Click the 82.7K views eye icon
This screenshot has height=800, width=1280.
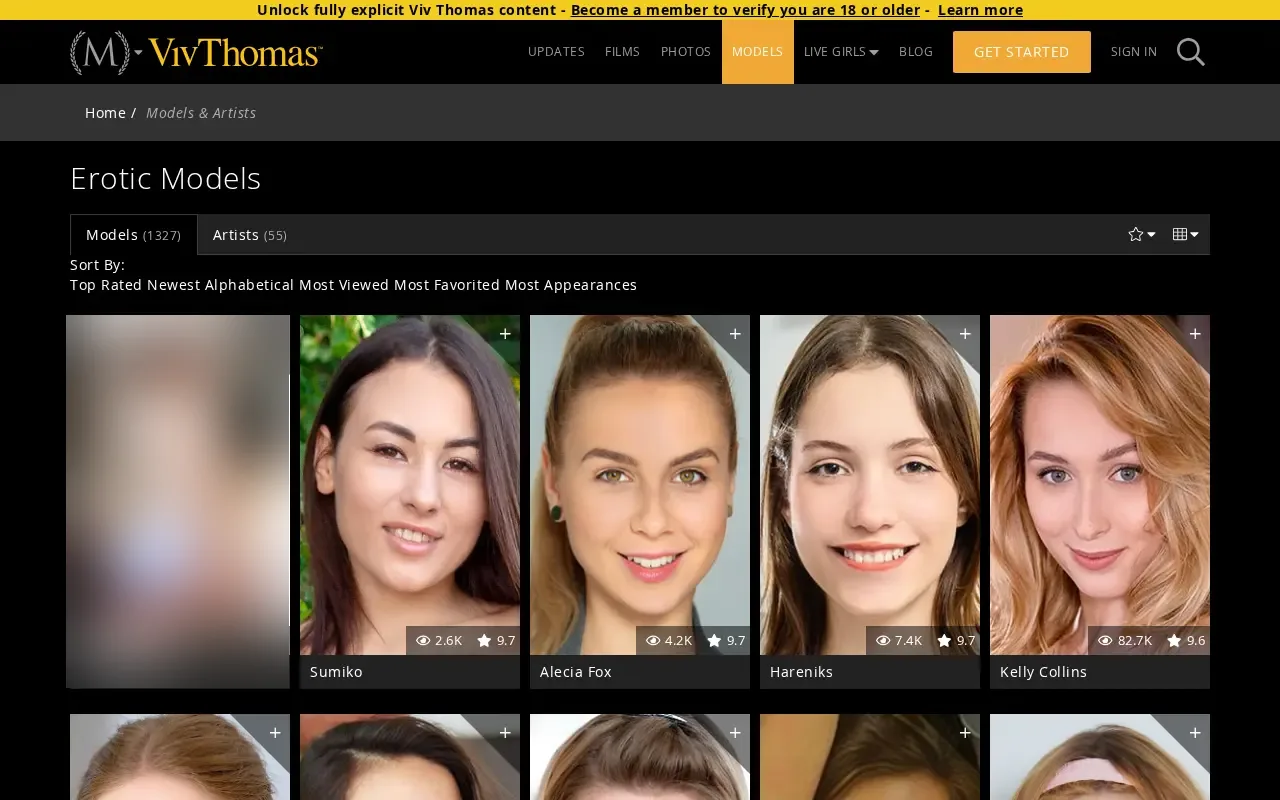pyautogui.click(x=1105, y=641)
